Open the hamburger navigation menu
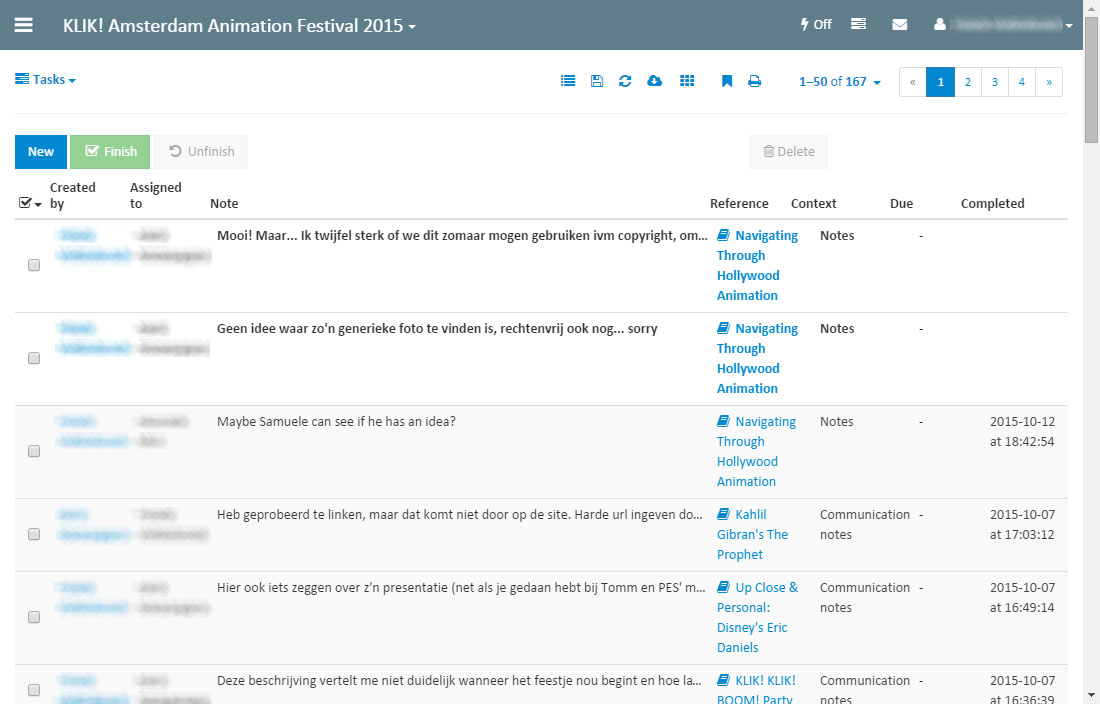 click(x=24, y=25)
